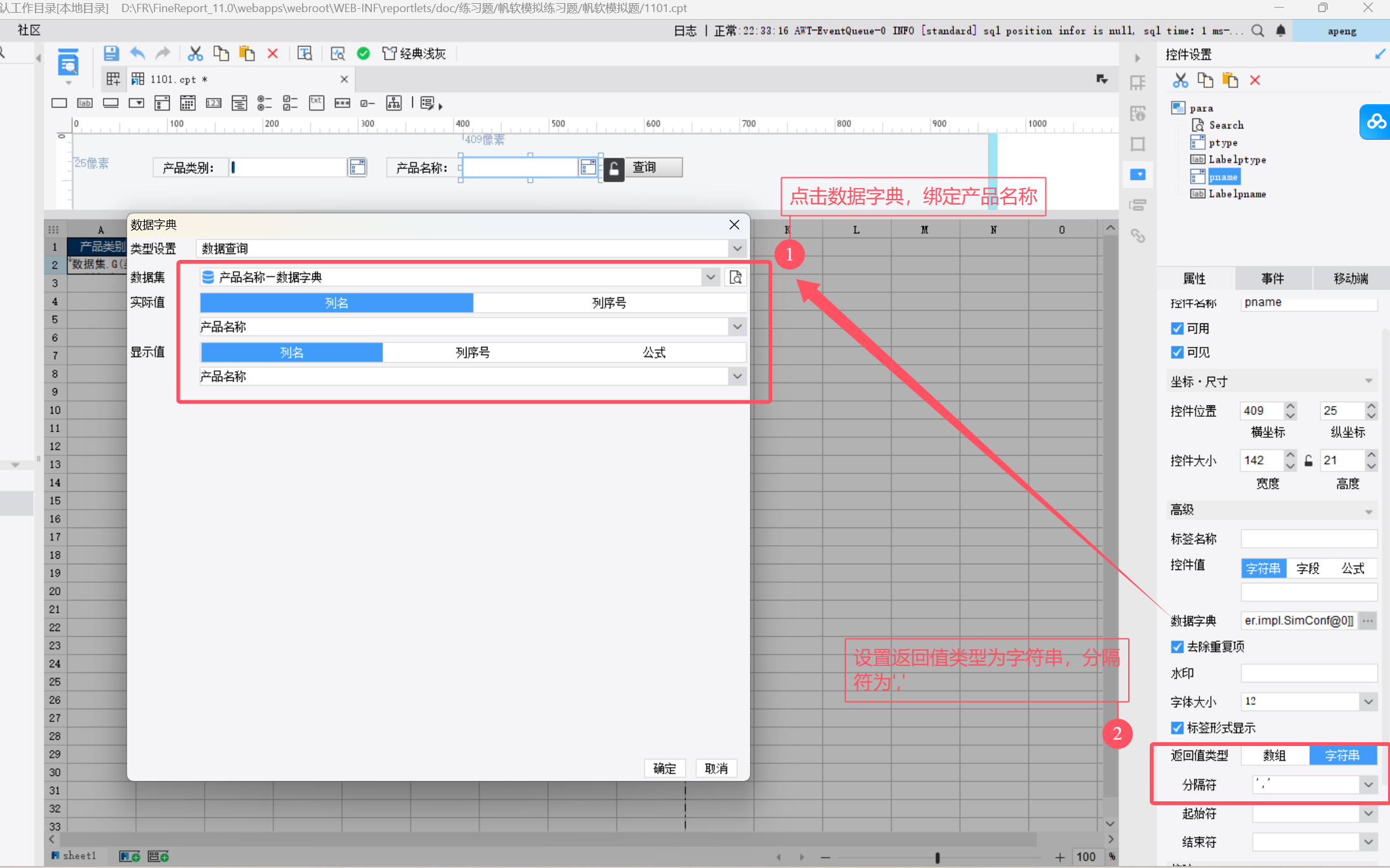Click the red delete icon in widget settings
This screenshot has width=1390, height=868.
click(1255, 80)
